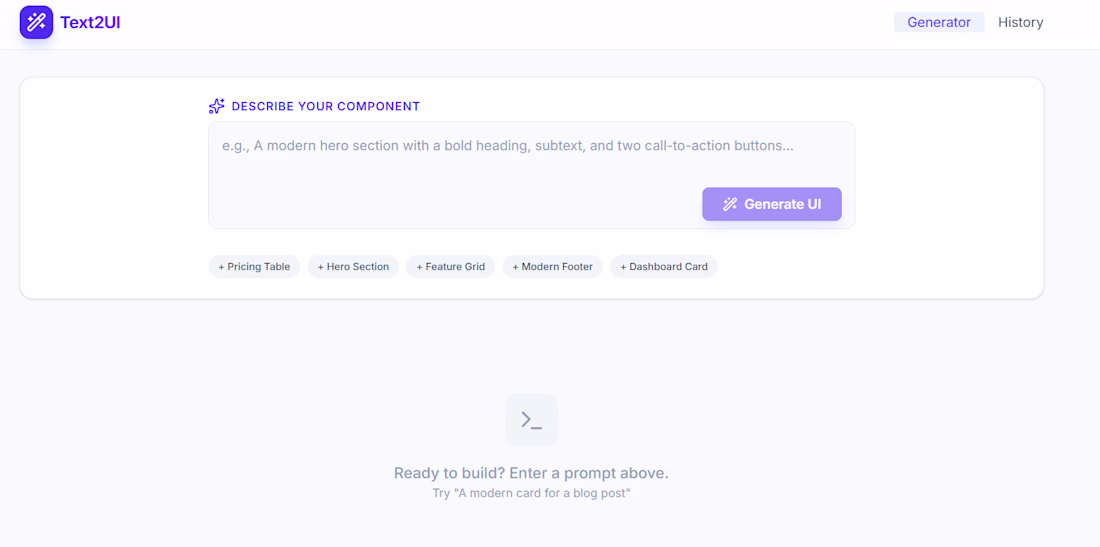This screenshot has width=1100, height=547.
Task: Click the sparkle icon beside Describe Your Component
Action: (x=216, y=106)
